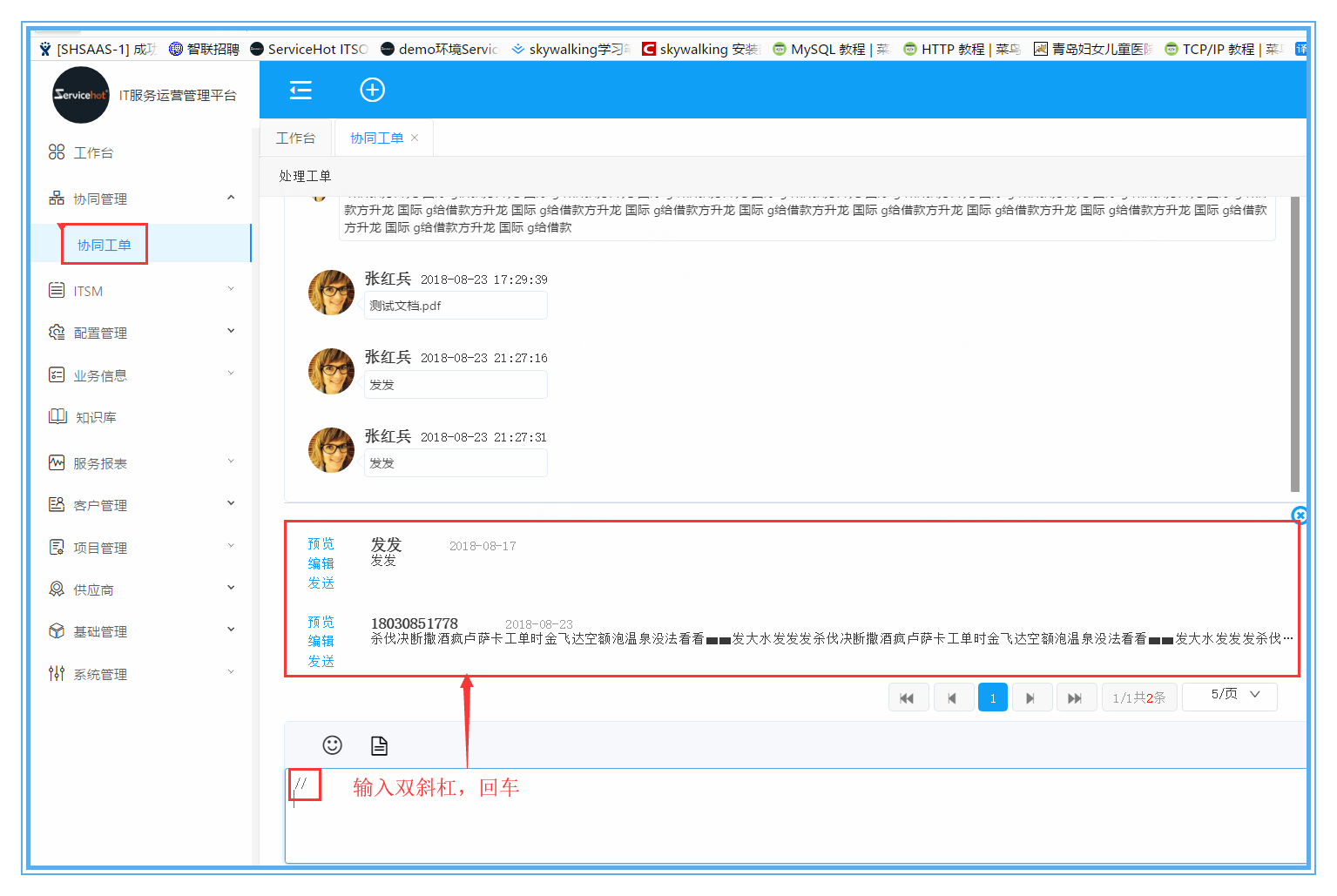This screenshot has width=1337, height=896.
Task: Open the 5/页 page size dropdown
Action: tap(1229, 696)
